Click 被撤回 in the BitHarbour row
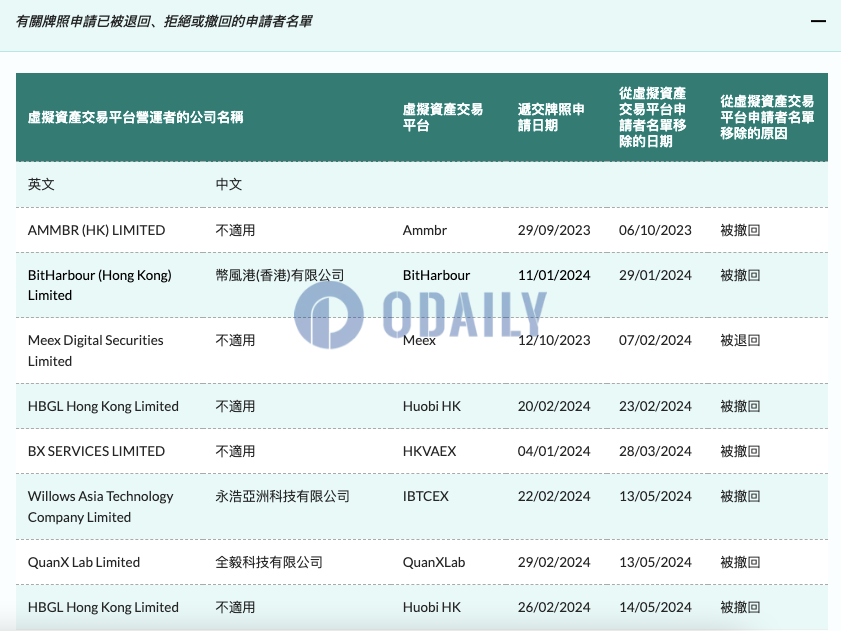The image size is (841, 631). coord(740,275)
